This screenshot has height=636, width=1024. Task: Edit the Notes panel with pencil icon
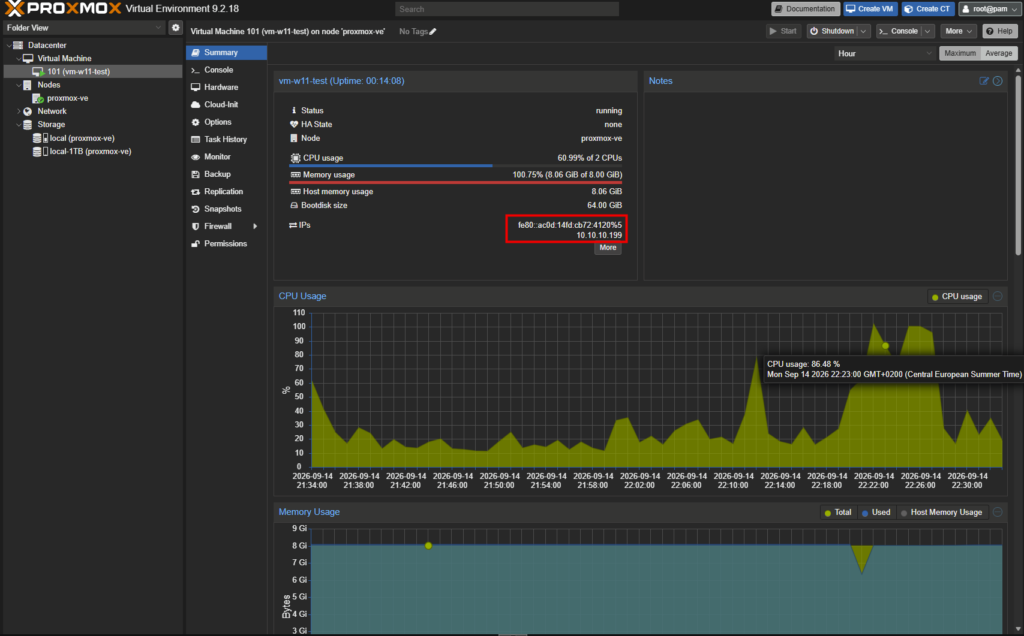pyautogui.click(x=984, y=81)
